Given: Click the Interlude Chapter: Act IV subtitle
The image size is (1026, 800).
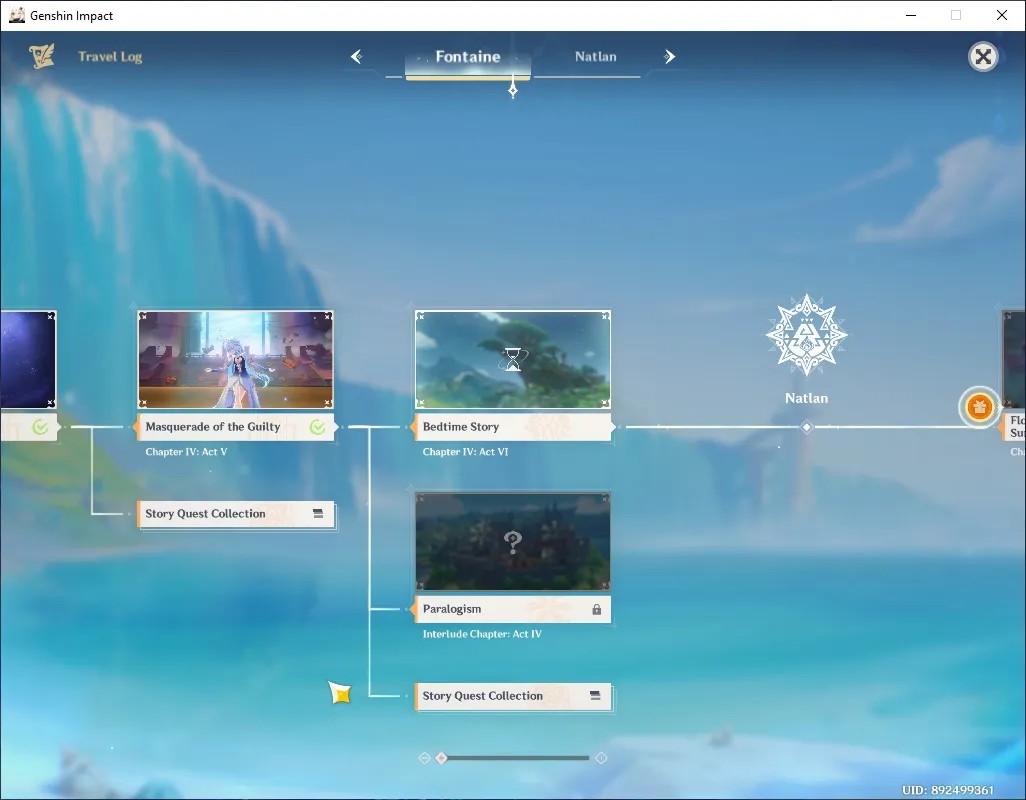Looking at the screenshot, I should (482, 634).
